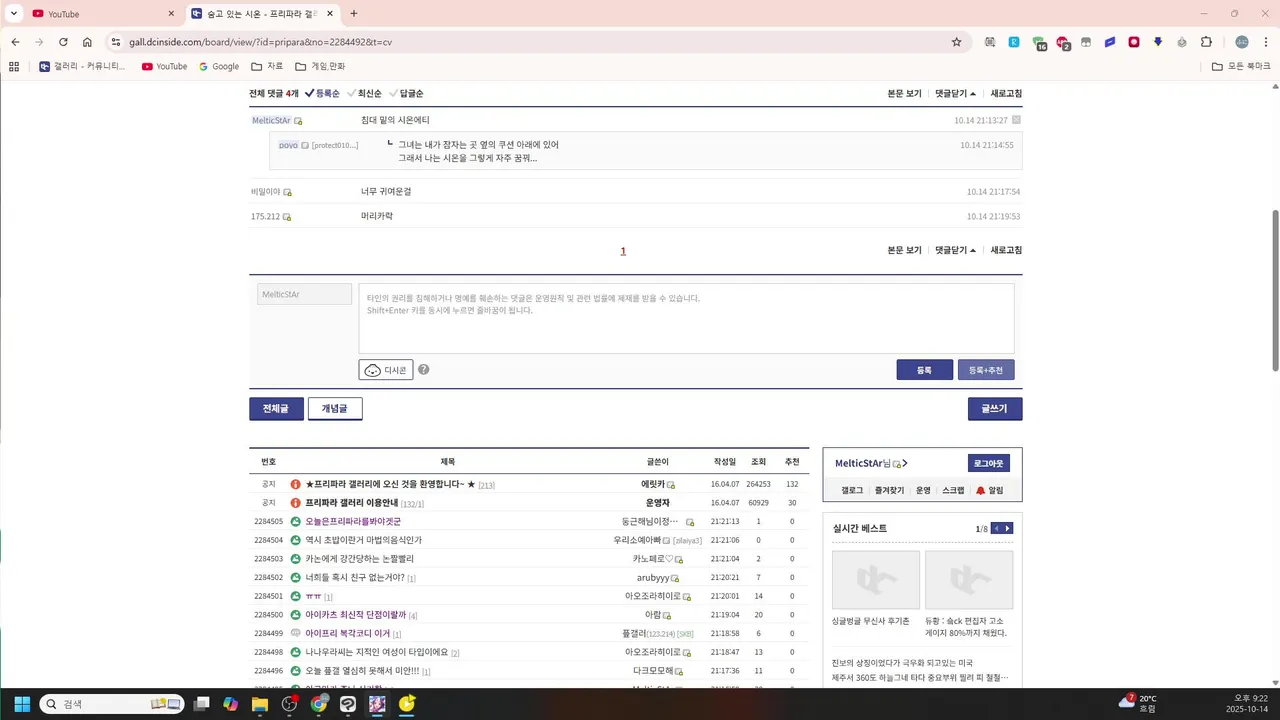The image size is (1280, 720).
Task: Sort comments by 등록순
Action: point(322,93)
